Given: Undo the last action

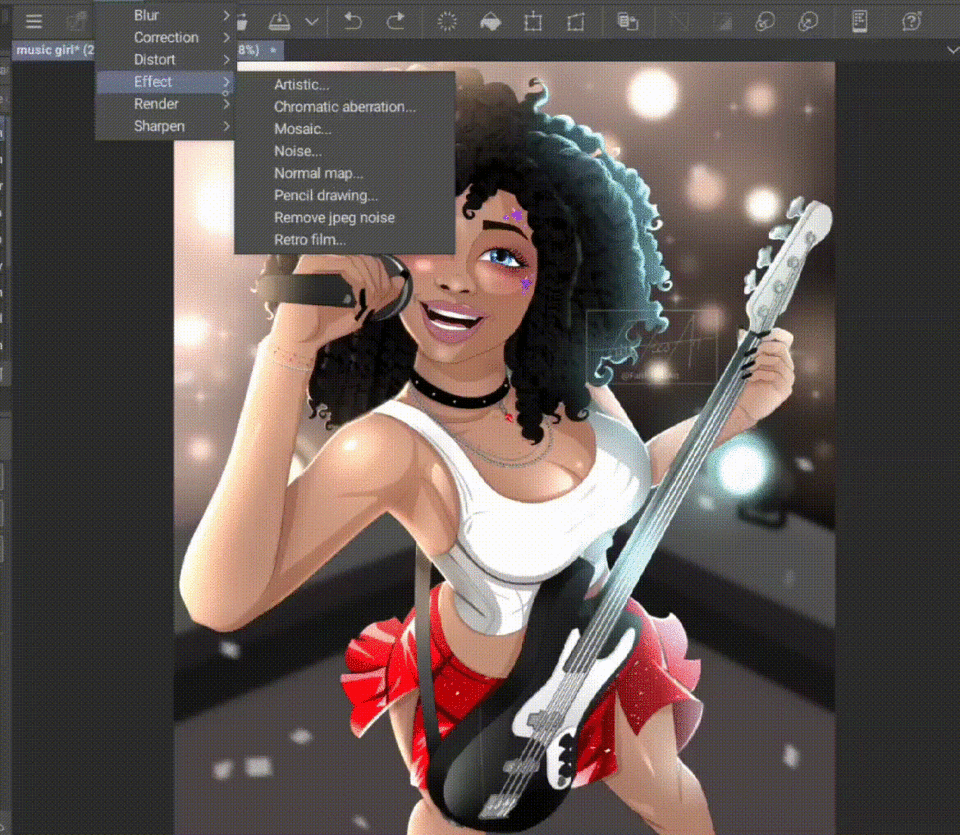Looking at the screenshot, I should pyautogui.click(x=353, y=21).
